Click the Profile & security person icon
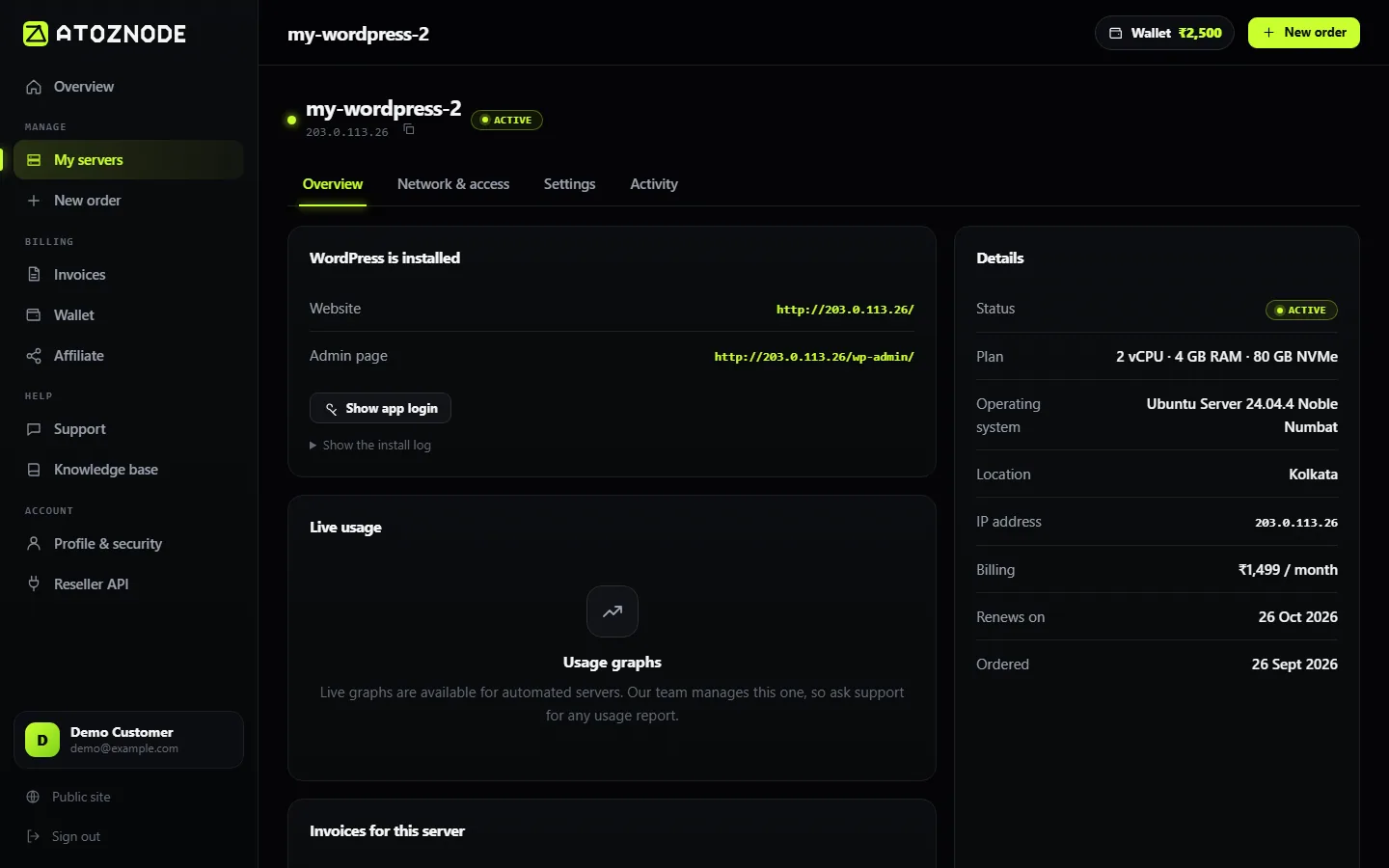1389x868 pixels. tap(34, 544)
